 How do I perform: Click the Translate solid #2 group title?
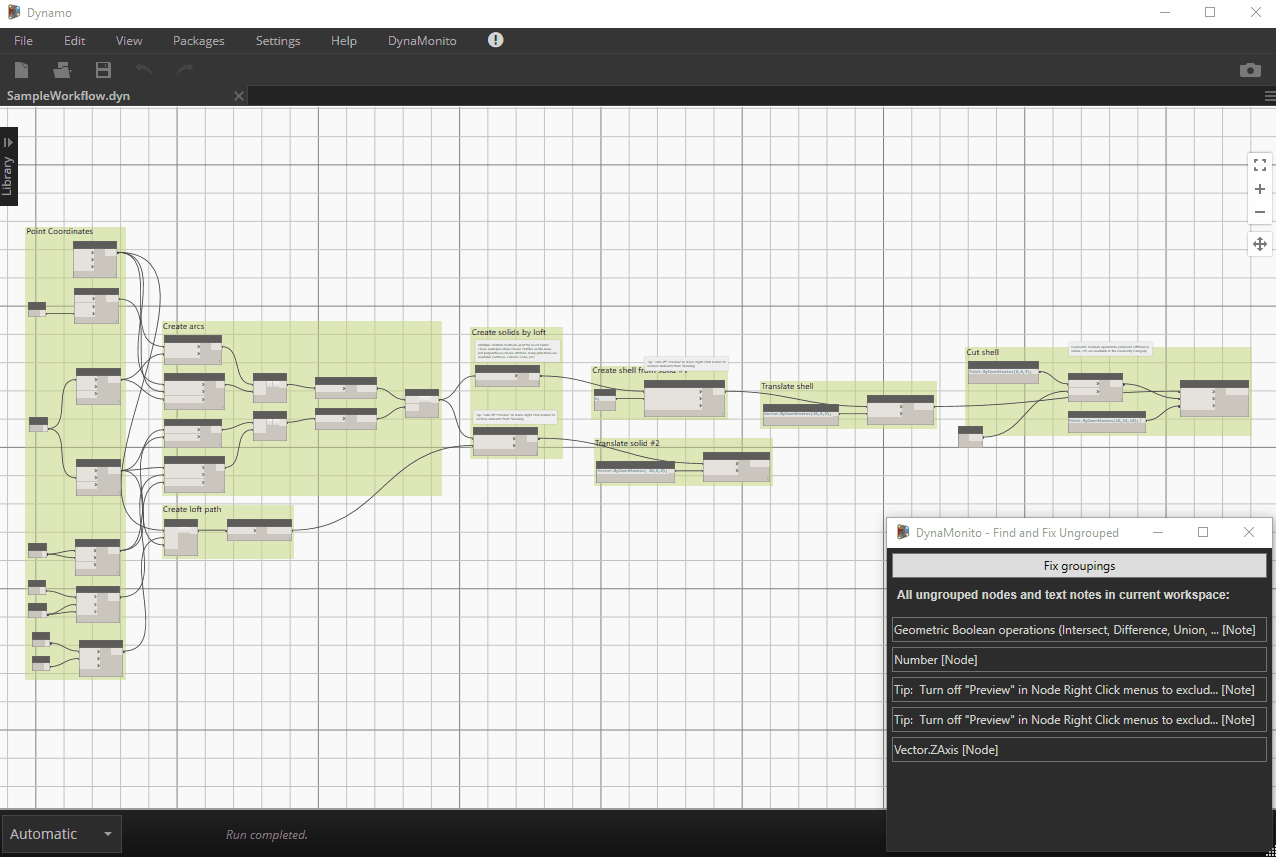pyautogui.click(x=627, y=442)
